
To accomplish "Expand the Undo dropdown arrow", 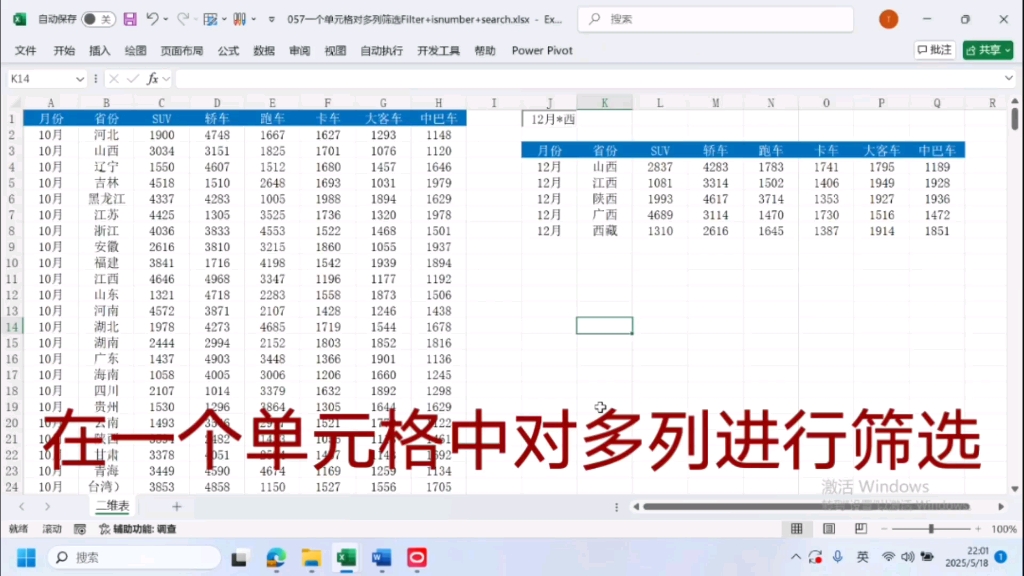I will (165, 19).
